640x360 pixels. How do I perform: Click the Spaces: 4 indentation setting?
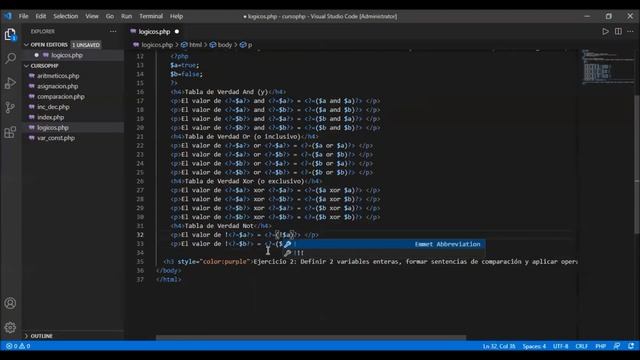(x=534, y=346)
